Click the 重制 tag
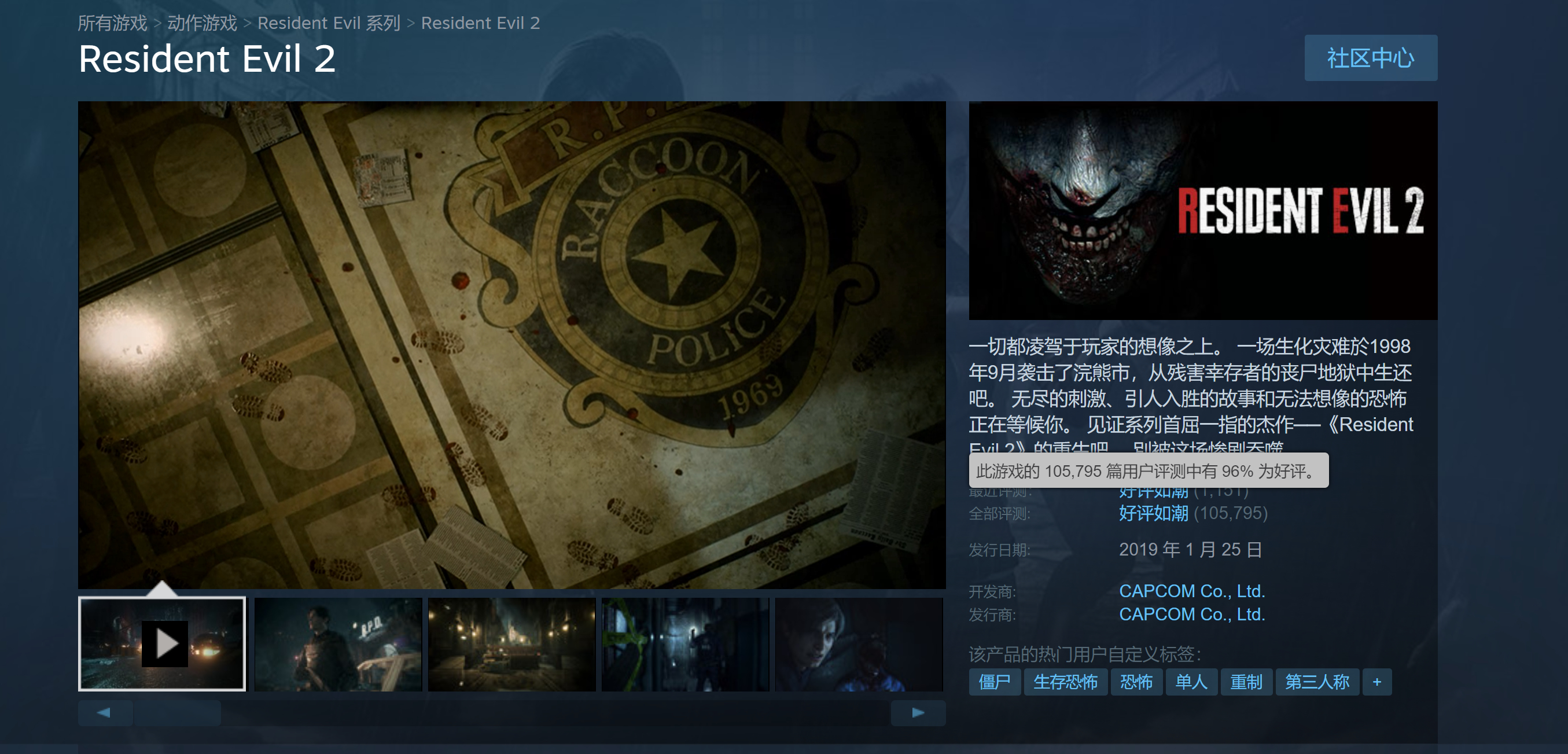Screen dimensions: 1568x754 point(1246,682)
